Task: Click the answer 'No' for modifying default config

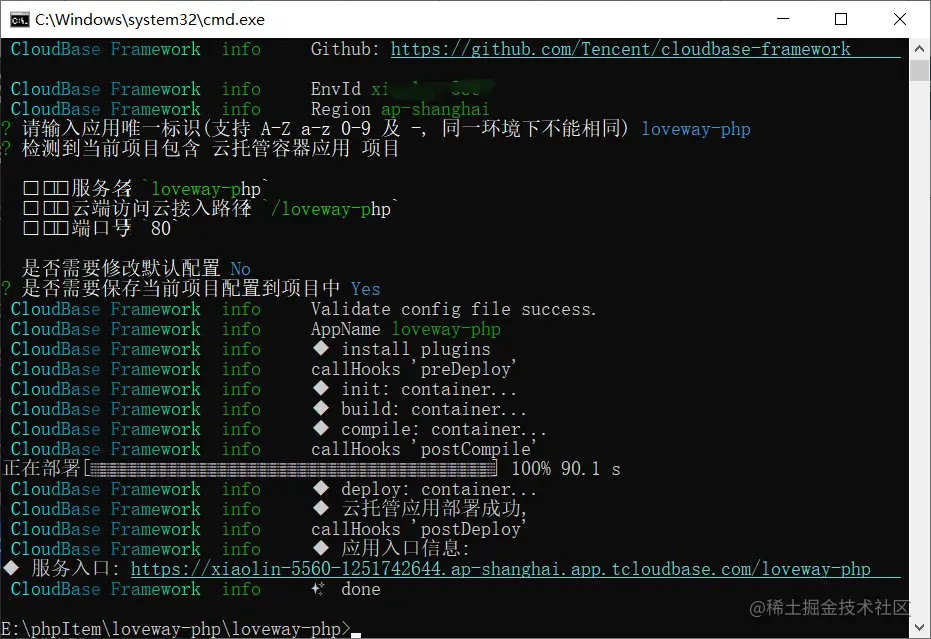Action: (x=240, y=269)
